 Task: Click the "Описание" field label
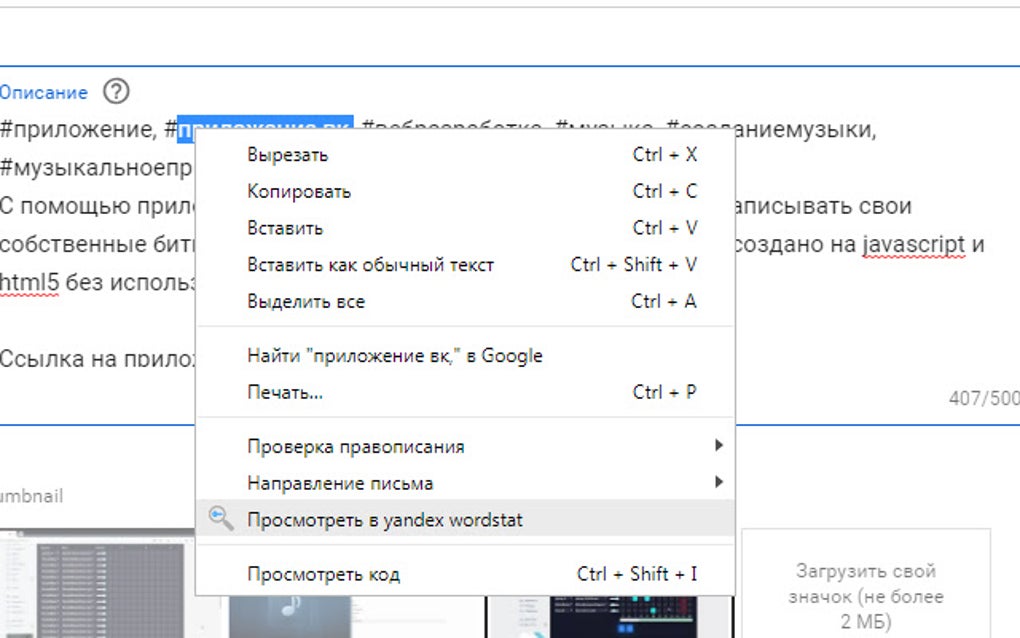pyautogui.click(x=44, y=91)
